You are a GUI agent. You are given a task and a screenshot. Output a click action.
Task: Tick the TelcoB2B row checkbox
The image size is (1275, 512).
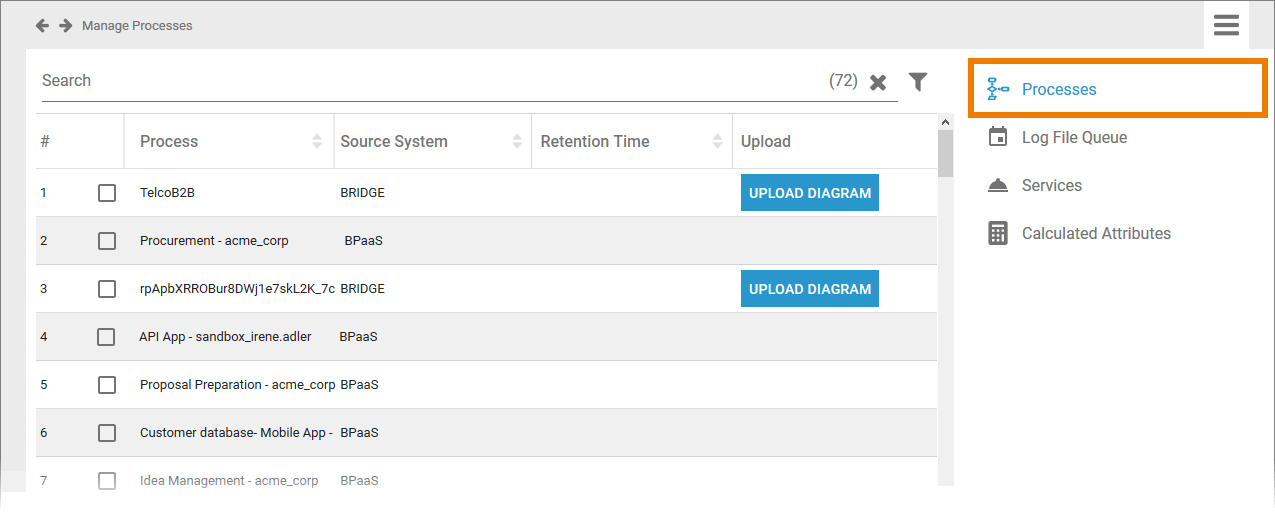coord(107,193)
